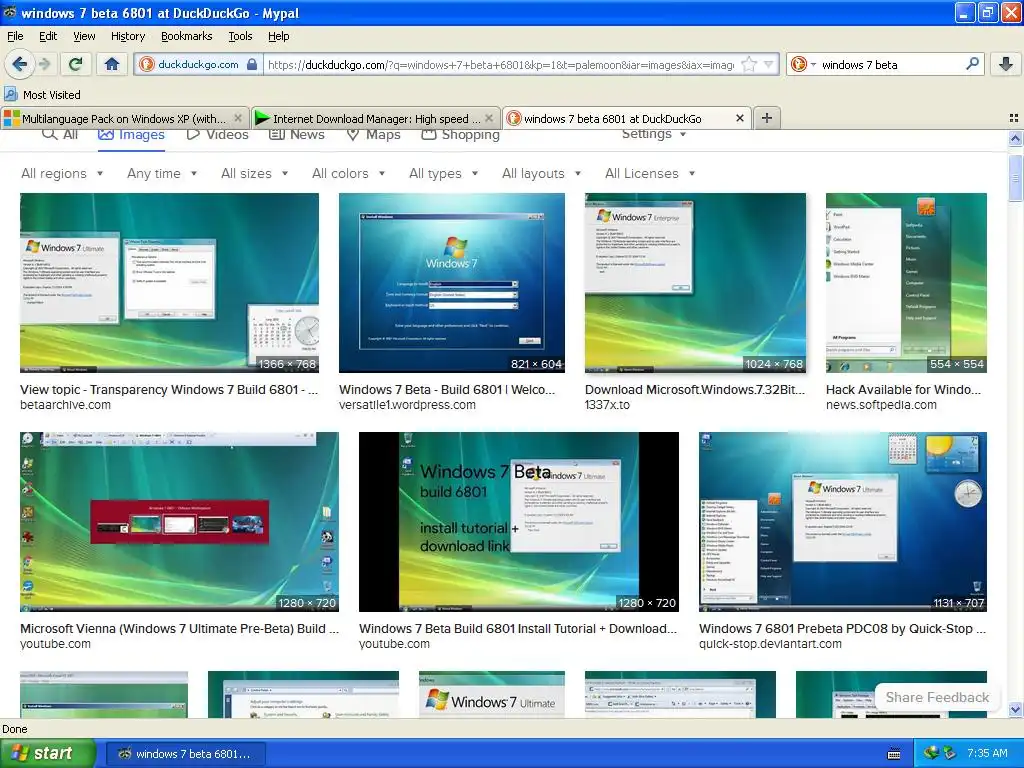Open the quick-stop.deviantart.com Prebeta PDC08 result
The height and width of the screenshot is (768, 1024).
[x=842, y=628]
